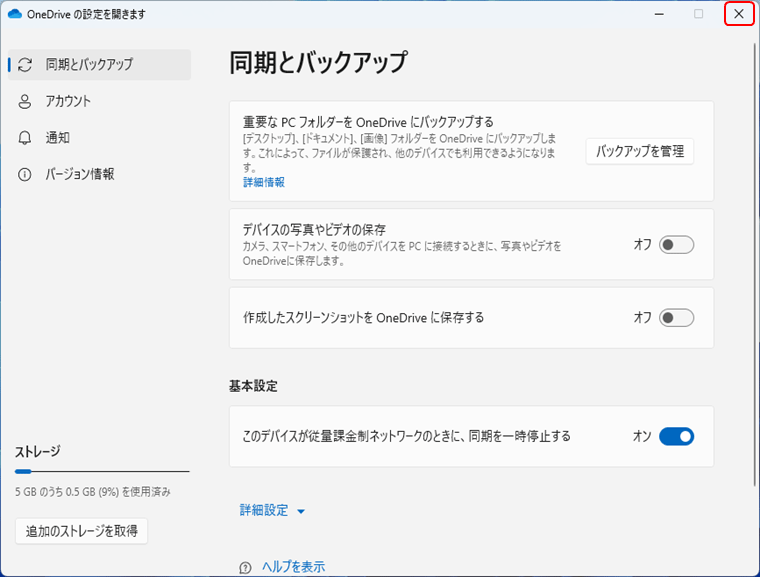Click the arrow next to 詳細設定
Viewport: 760px width, 577px height.
tap(301, 511)
